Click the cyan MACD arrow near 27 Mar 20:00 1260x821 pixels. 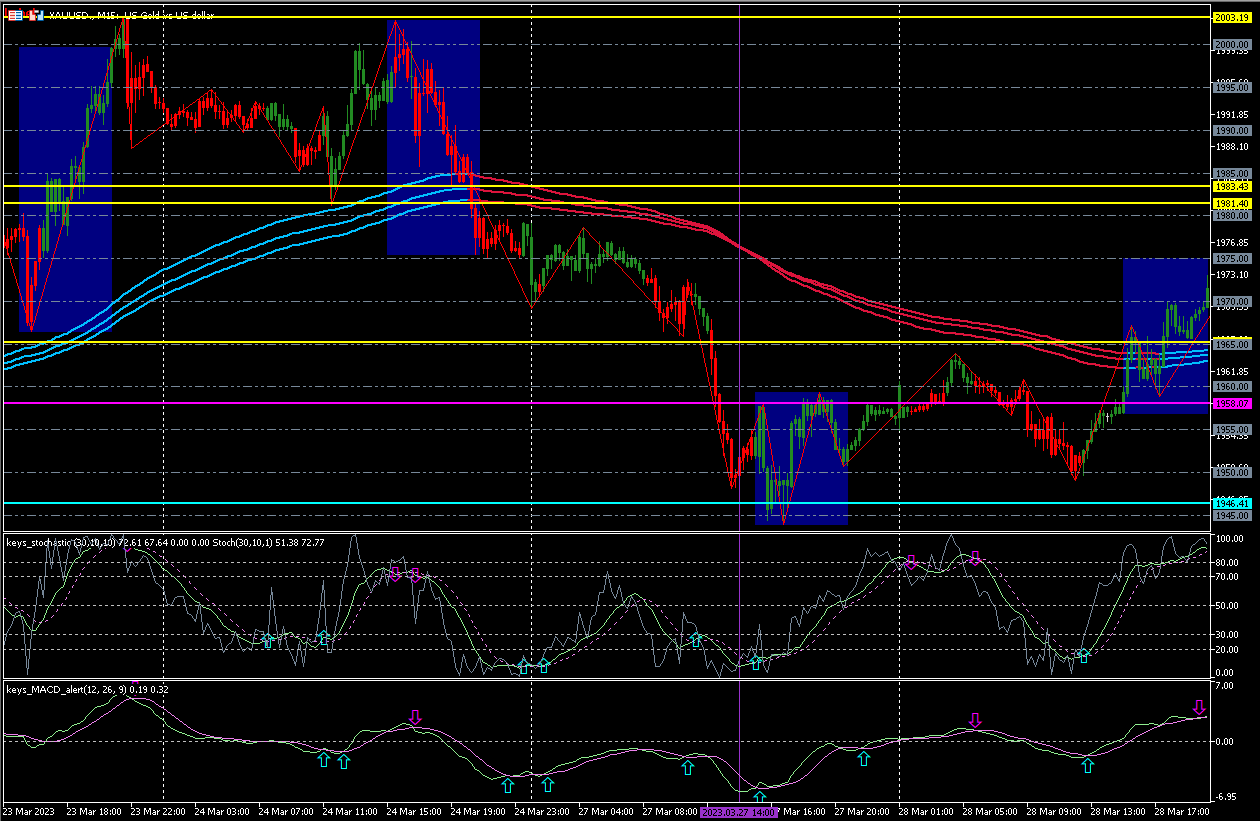(x=864, y=759)
